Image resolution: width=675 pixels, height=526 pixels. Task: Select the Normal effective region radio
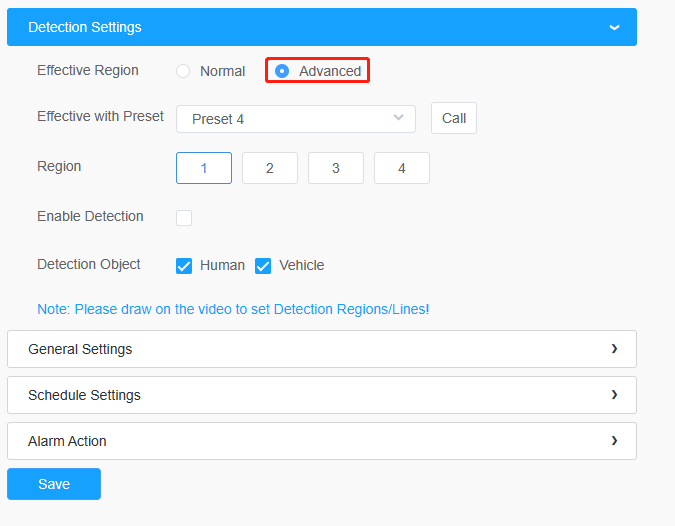(x=183, y=71)
